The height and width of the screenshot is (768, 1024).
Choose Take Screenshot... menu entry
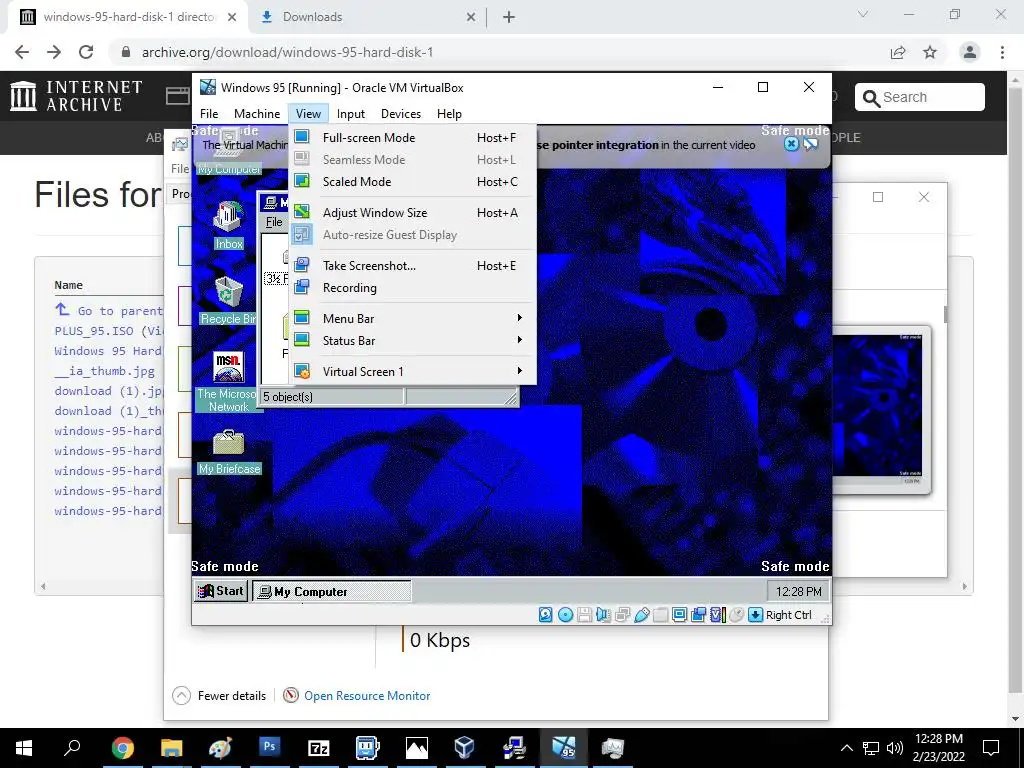pyautogui.click(x=413, y=266)
